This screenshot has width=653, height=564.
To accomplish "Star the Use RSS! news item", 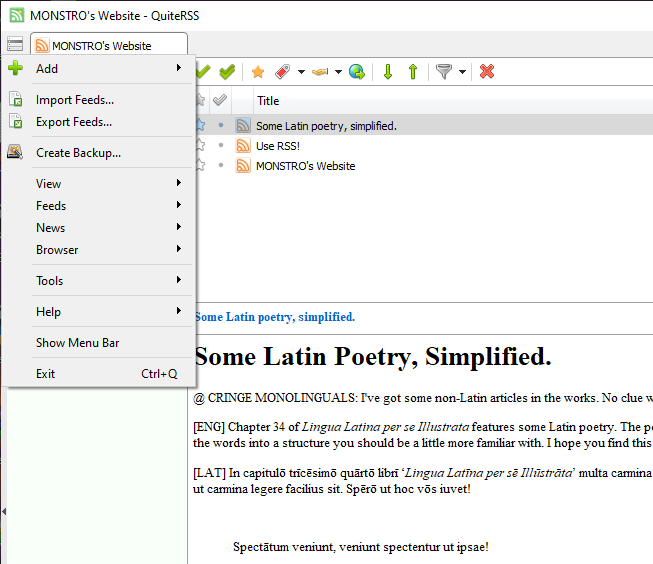I will click(x=200, y=145).
